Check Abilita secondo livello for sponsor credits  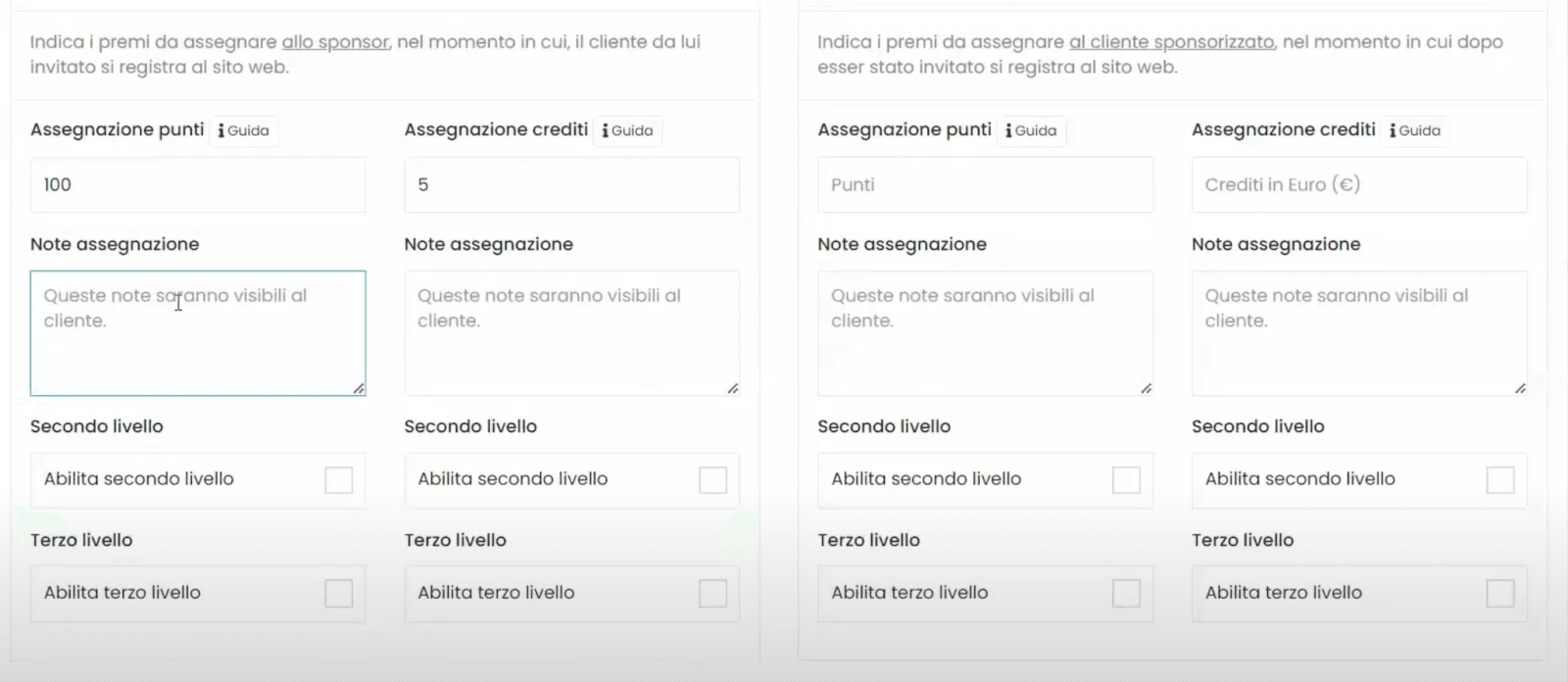713,480
